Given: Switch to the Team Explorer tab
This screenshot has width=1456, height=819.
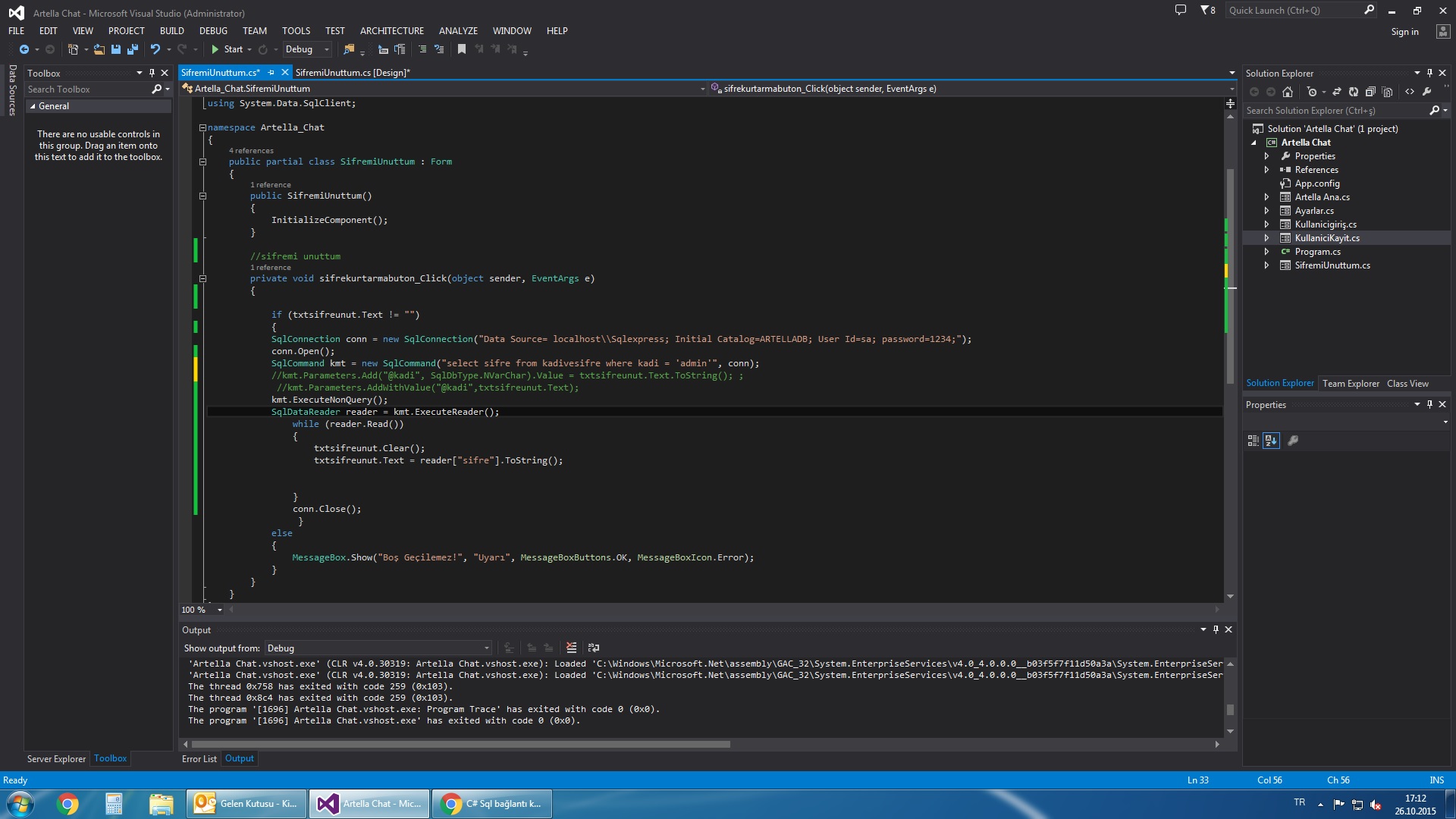Looking at the screenshot, I should coord(1351,384).
